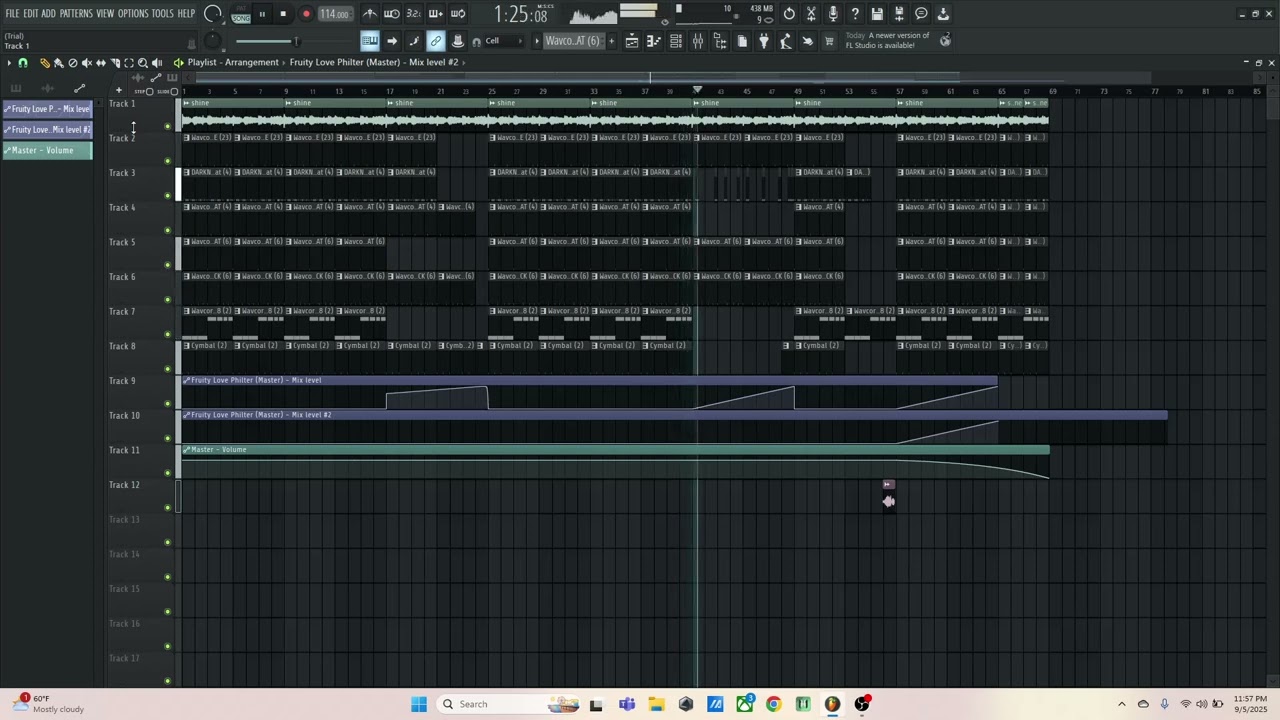Click the stamp tool icon in toolbar
This screenshot has height=720, width=1280.
click(x=458, y=41)
